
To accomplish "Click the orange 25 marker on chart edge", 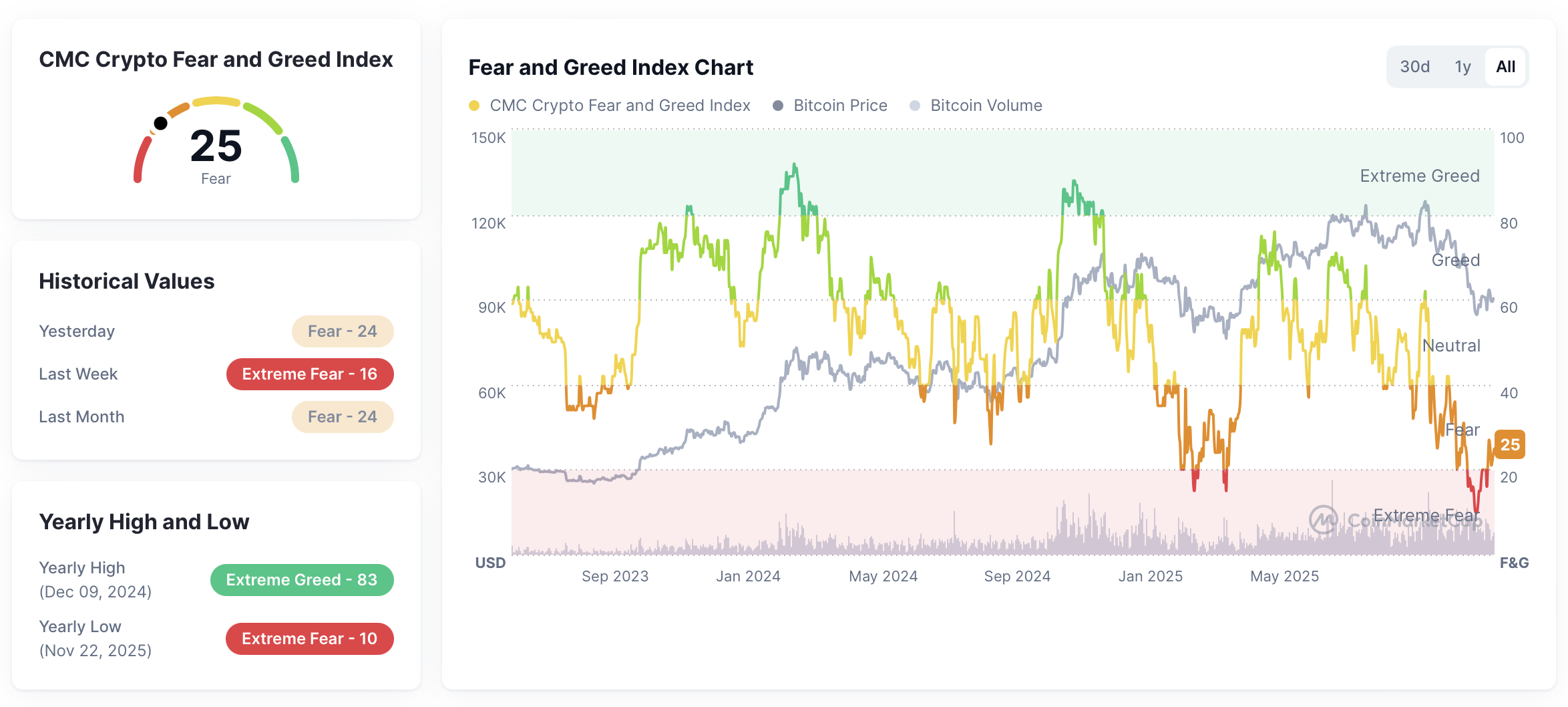I will coord(1511,445).
